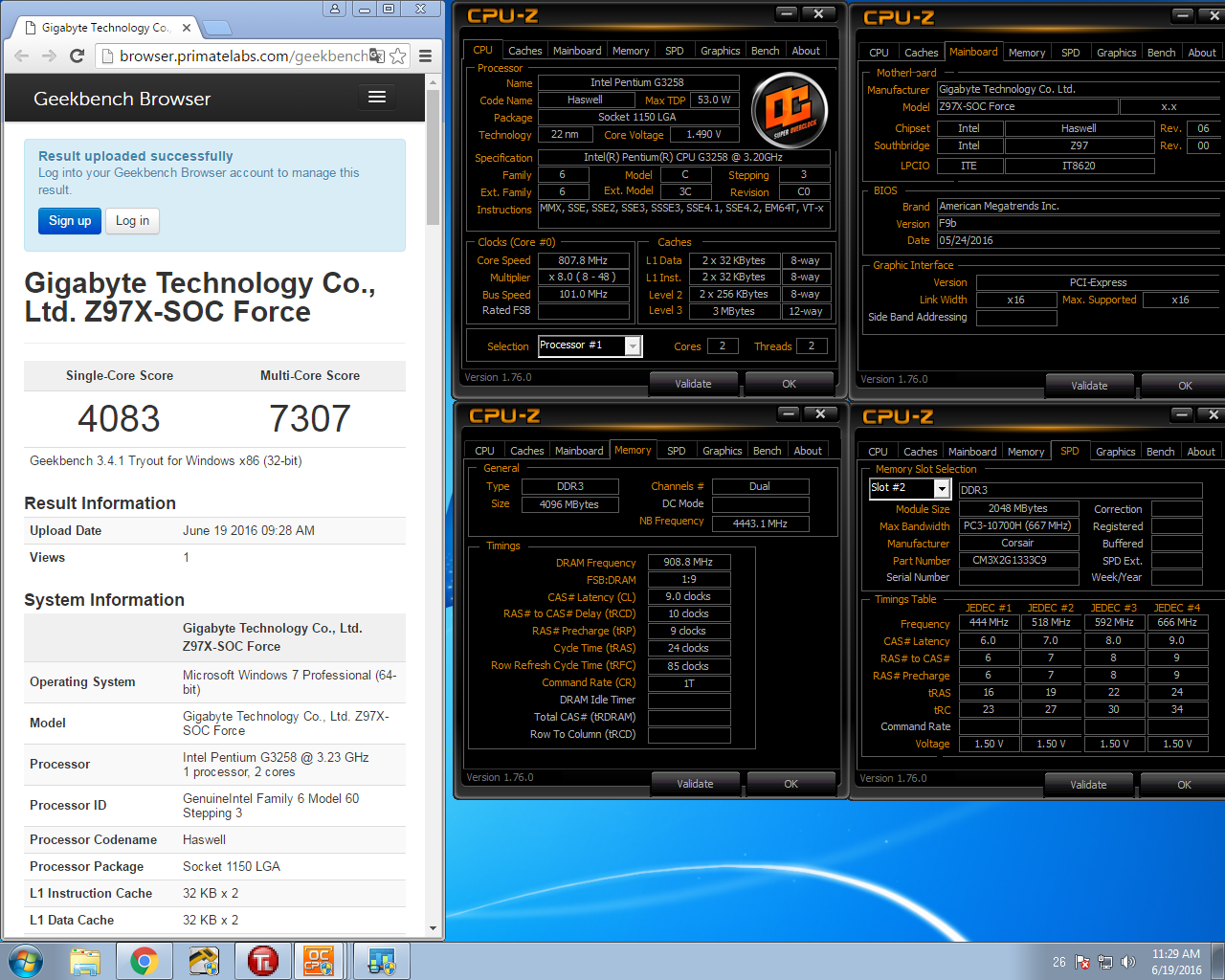Bookmark this page with the star icon
Image resolution: width=1225 pixels, height=980 pixels.
pos(398,56)
